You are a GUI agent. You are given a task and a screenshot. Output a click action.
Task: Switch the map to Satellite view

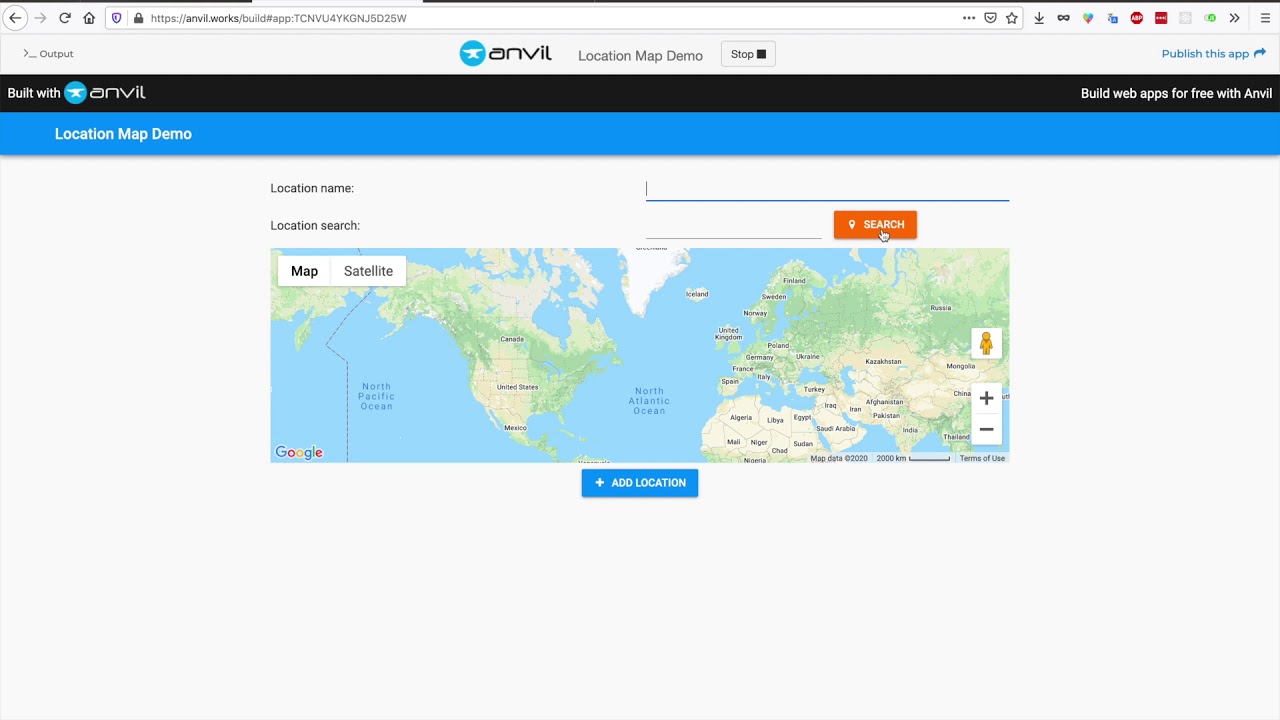tap(368, 271)
